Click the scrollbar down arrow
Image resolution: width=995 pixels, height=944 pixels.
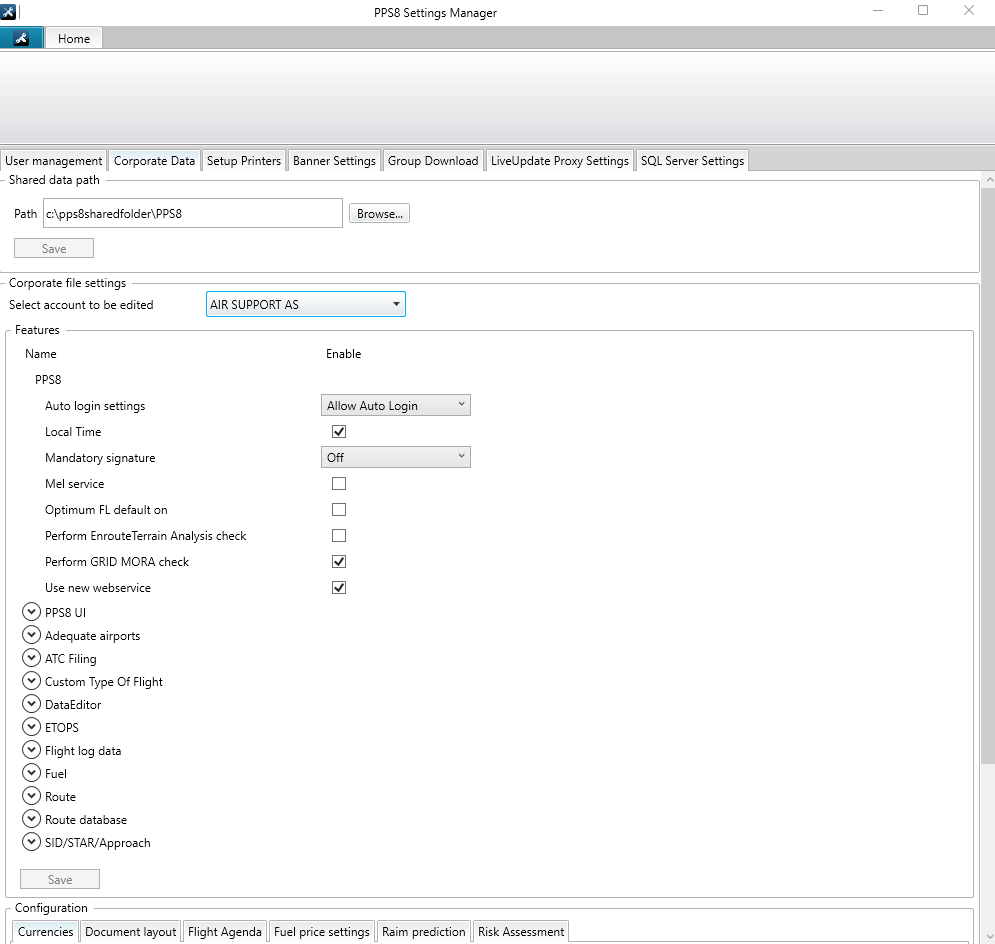point(989,936)
